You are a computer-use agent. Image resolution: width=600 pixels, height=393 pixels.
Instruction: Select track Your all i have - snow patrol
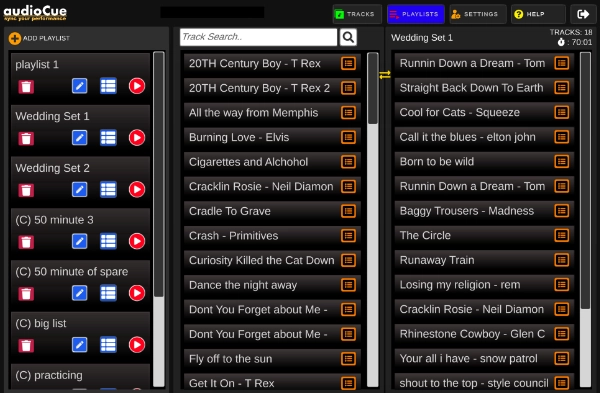pyautogui.click(x=484, y=359)
